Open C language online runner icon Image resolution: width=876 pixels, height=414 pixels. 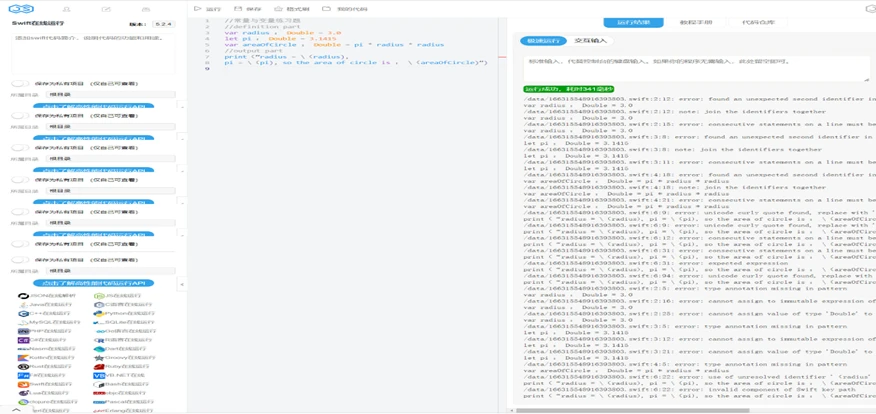99,304
